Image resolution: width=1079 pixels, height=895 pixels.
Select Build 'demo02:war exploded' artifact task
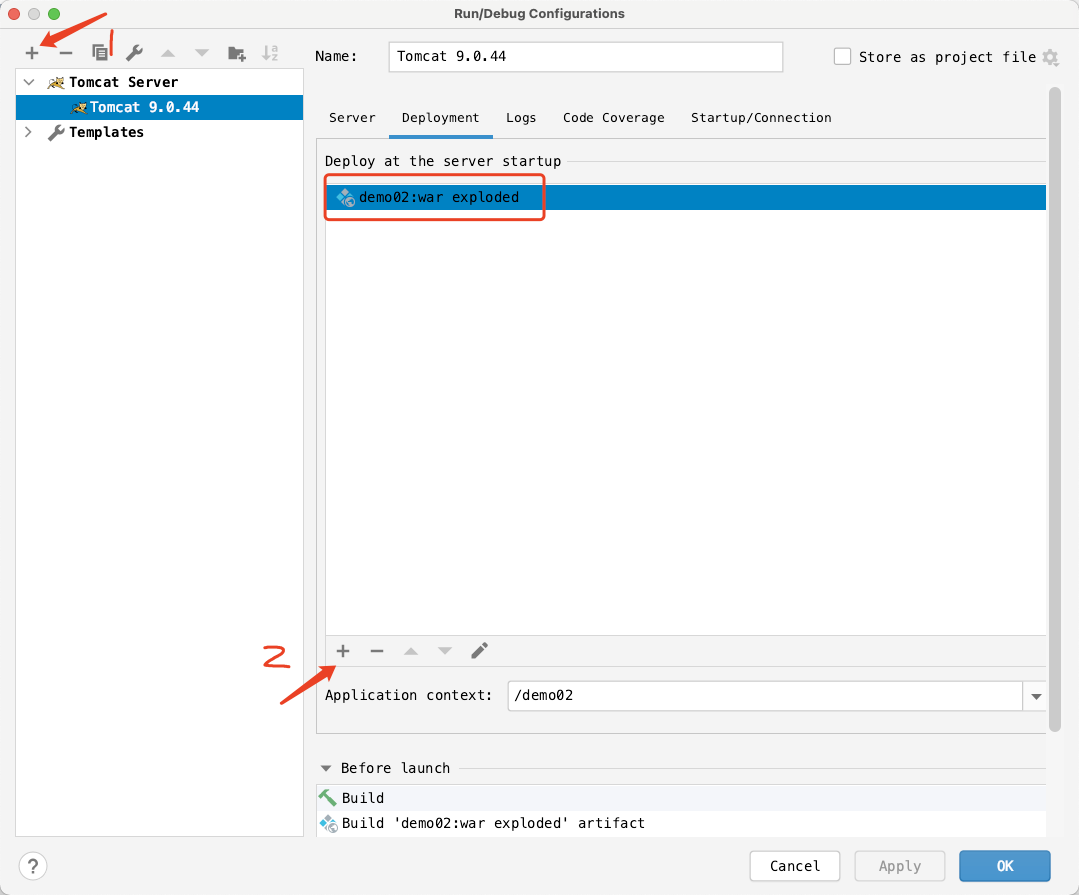[681, 823]
